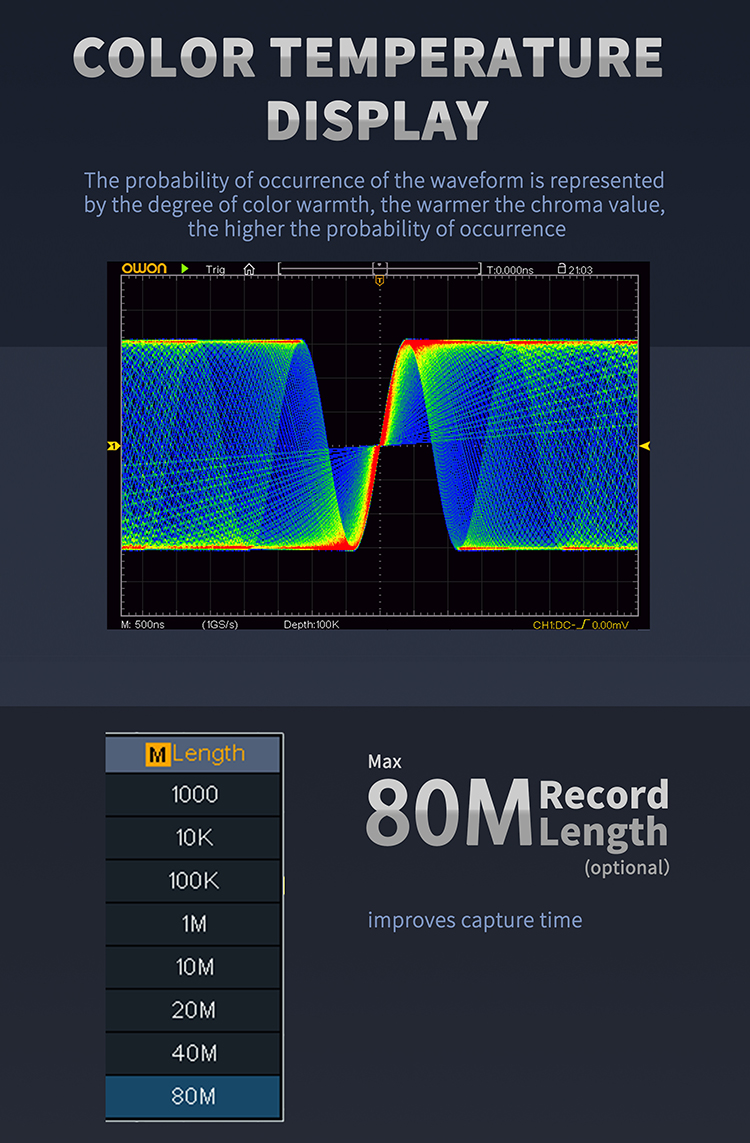Click the channel 1 ground marker on left edge
750x1143 pixels.
coord(113,445)
